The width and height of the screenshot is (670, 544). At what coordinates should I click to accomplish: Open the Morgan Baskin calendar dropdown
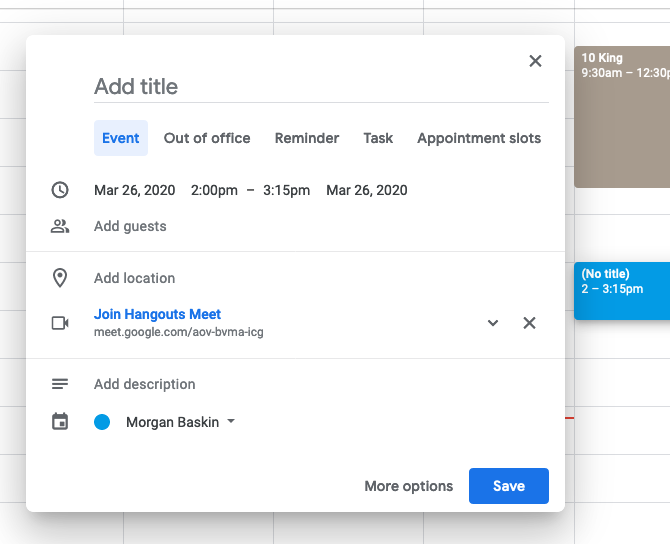point(231,422)
